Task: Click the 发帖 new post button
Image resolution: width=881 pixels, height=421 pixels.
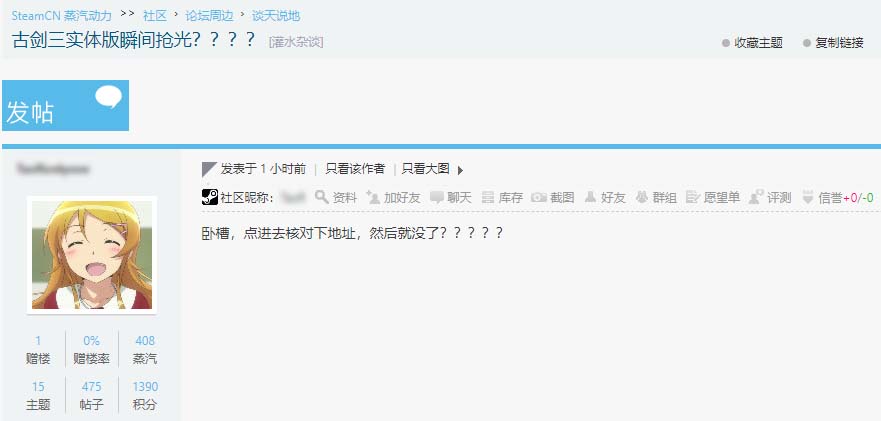Action: [x=65, y=105]
